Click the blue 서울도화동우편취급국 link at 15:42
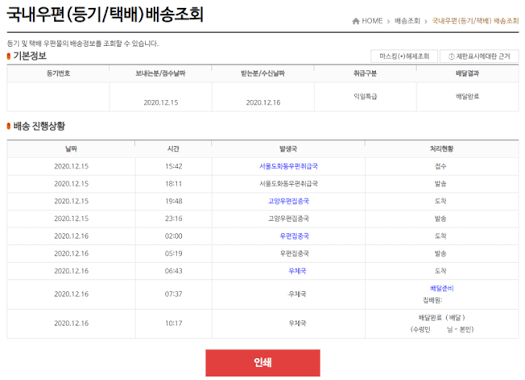 pyautogui.click(x=288, y=166)
